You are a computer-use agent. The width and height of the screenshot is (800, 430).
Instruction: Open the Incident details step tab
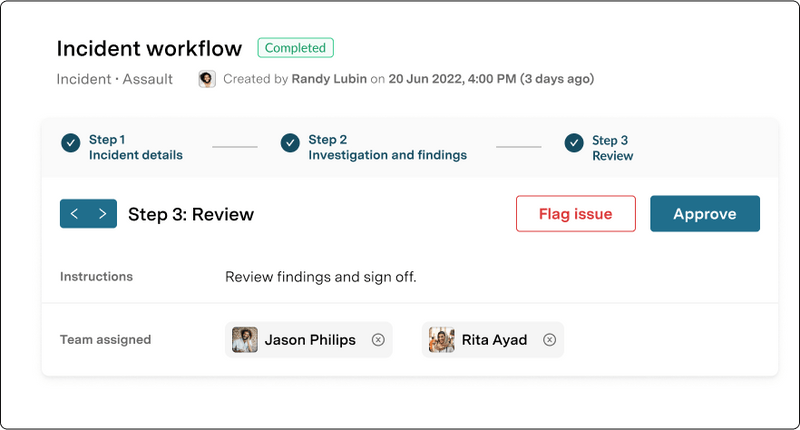(x=135, y=148)
